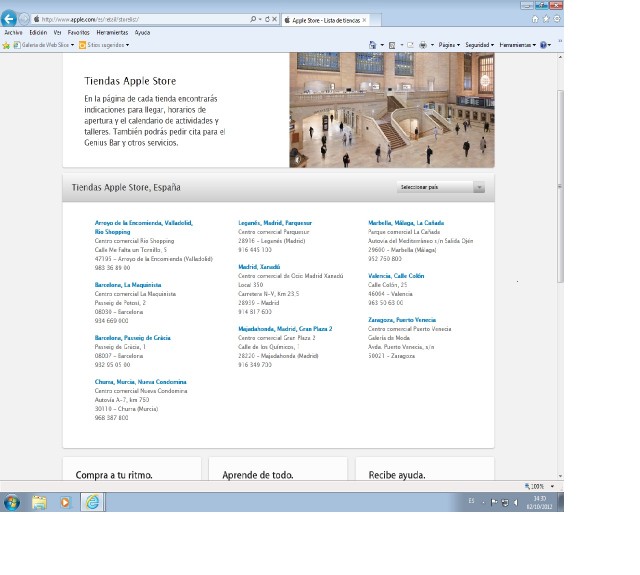The image size is (640, 575).
Task: Open the Favoritos menu
Action: tap(79, 33)
